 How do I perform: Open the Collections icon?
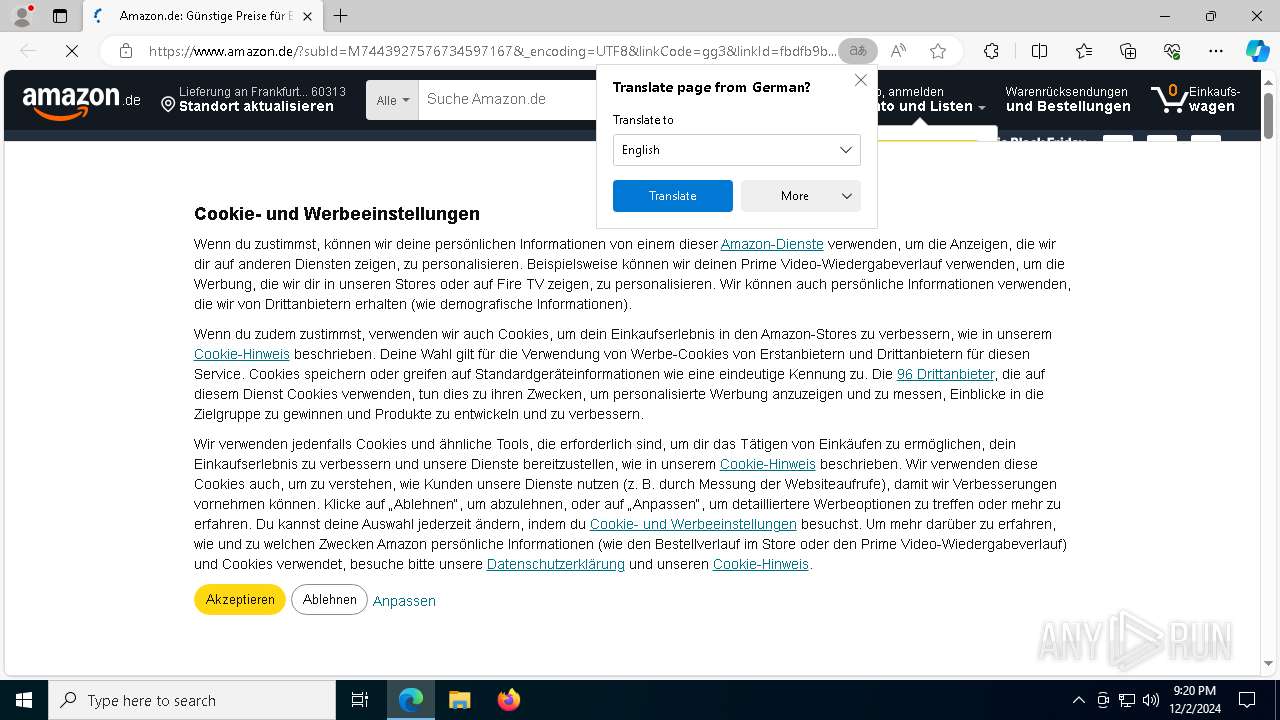click(1128, 51)
